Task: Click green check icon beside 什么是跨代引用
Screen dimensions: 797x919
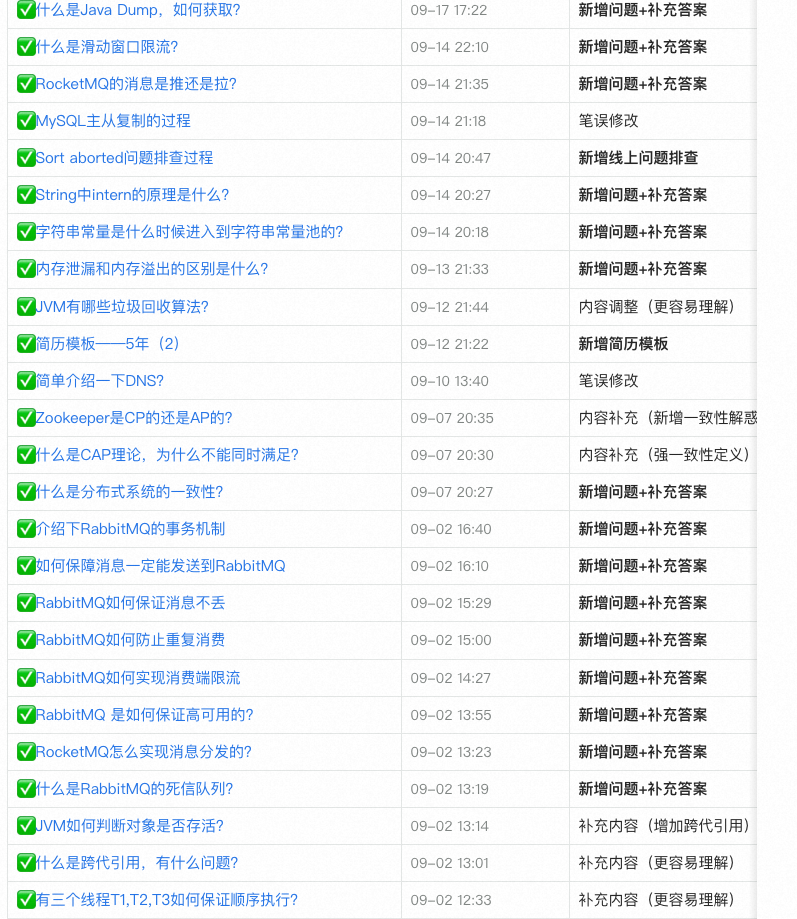Action: [x=26, y=862]
